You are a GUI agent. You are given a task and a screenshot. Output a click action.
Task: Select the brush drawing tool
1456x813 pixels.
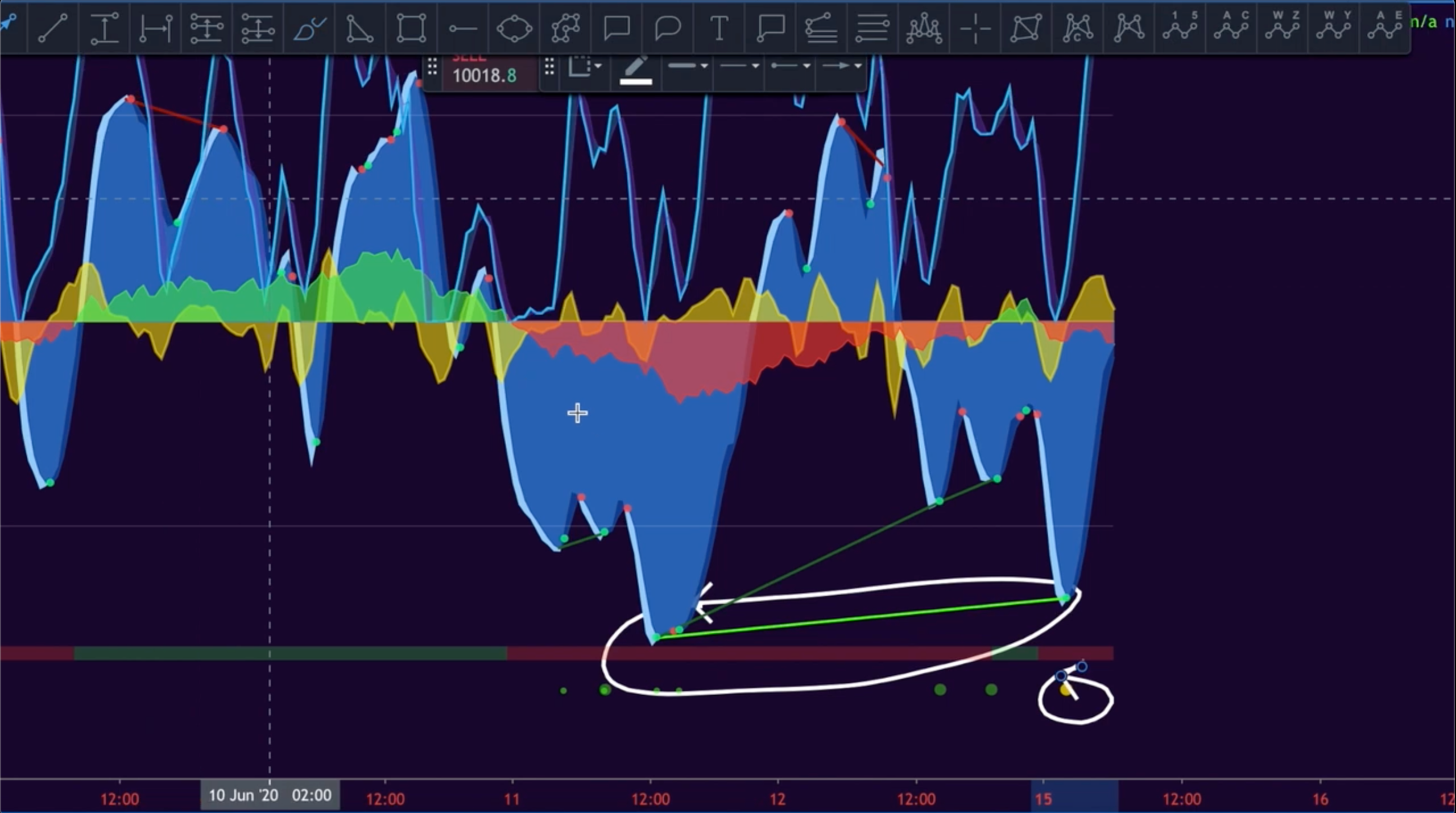coord(309,28)
